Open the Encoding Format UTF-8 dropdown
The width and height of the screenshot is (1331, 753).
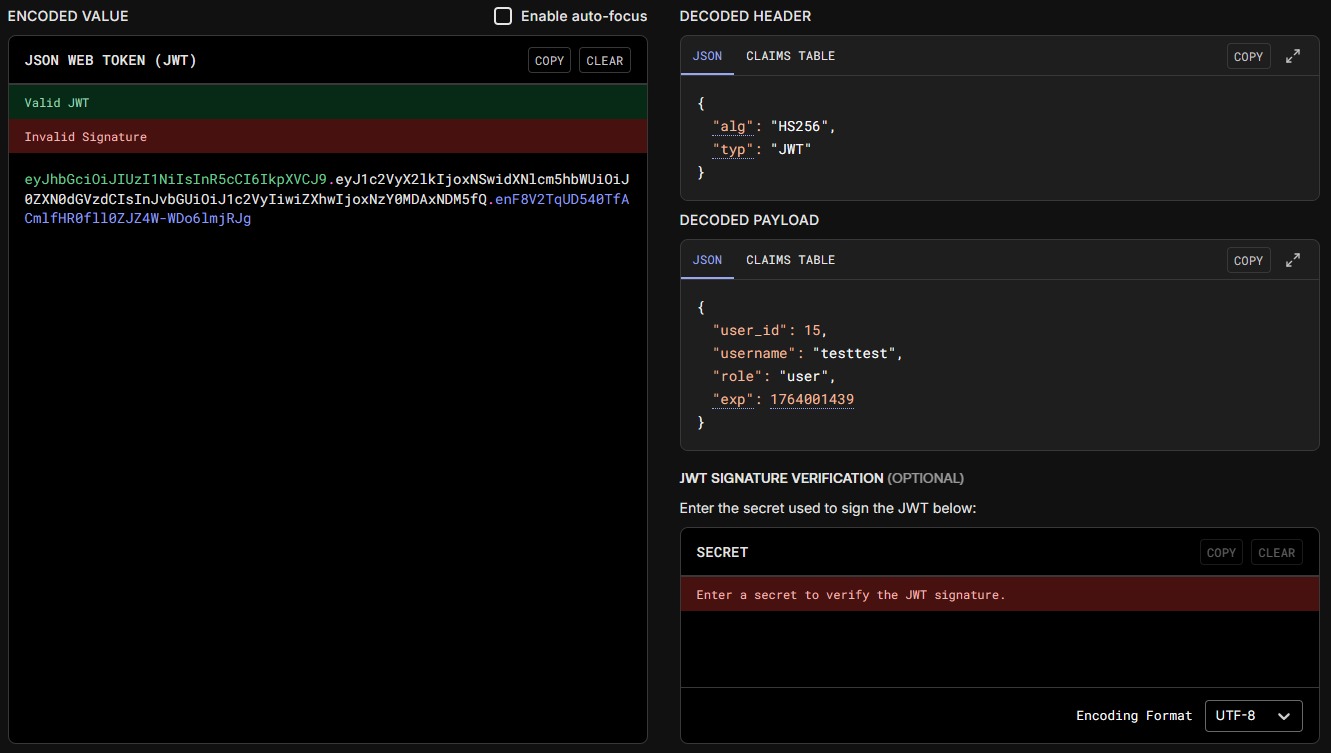(1254, 716)
